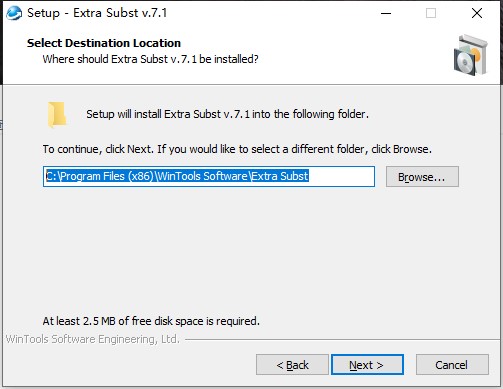The width and height of the screenshot is (503, 389).
Task: Click the 'Where should Extra Subst v.7.1 be installed?' text
Action: [x=150, y=59]
